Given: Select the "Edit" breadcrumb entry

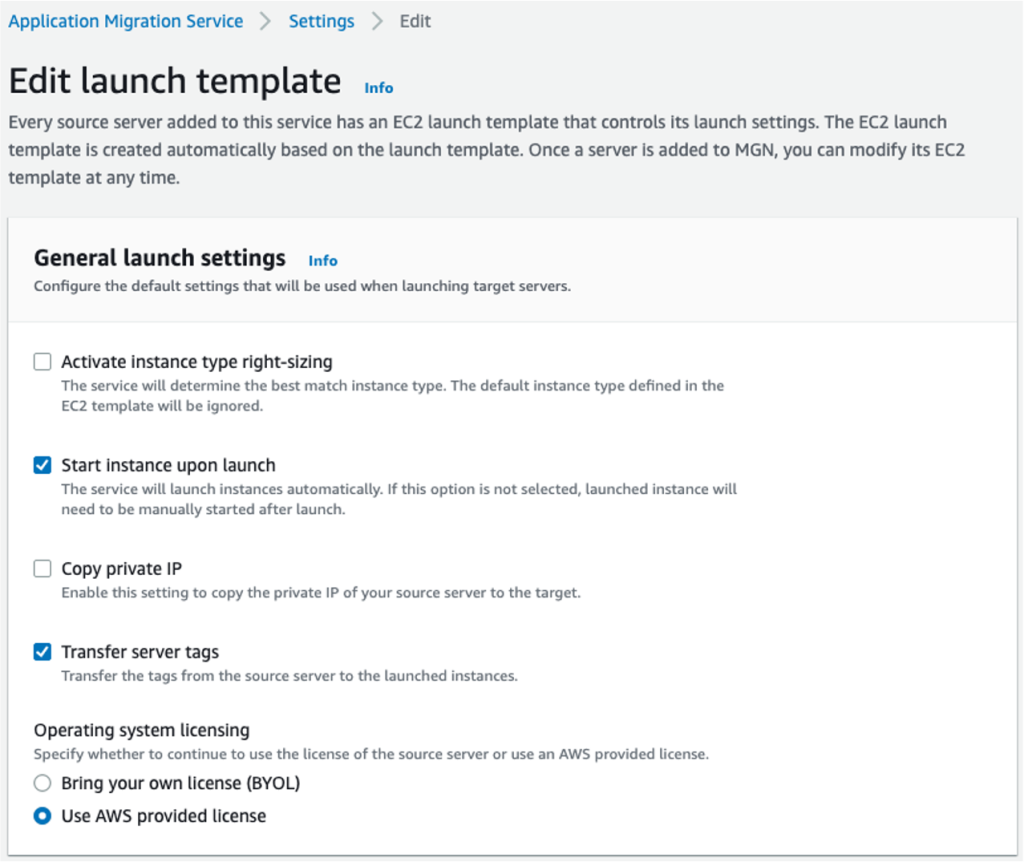Looking at the screenshot, I should (415, 20).
